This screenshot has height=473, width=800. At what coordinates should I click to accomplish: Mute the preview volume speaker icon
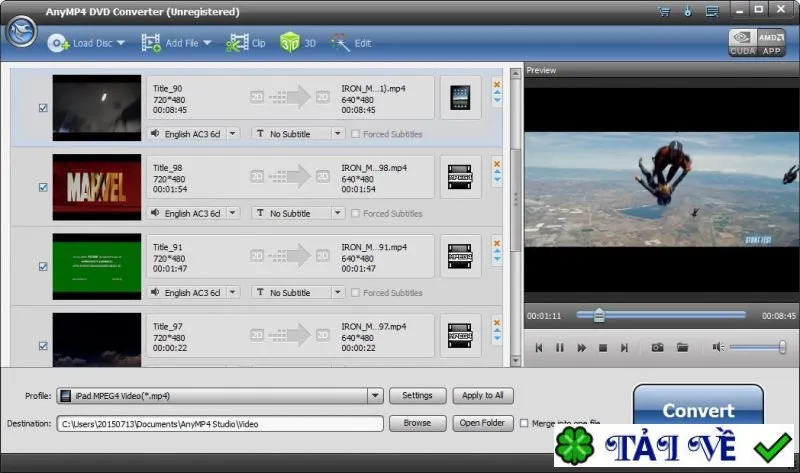718,347
